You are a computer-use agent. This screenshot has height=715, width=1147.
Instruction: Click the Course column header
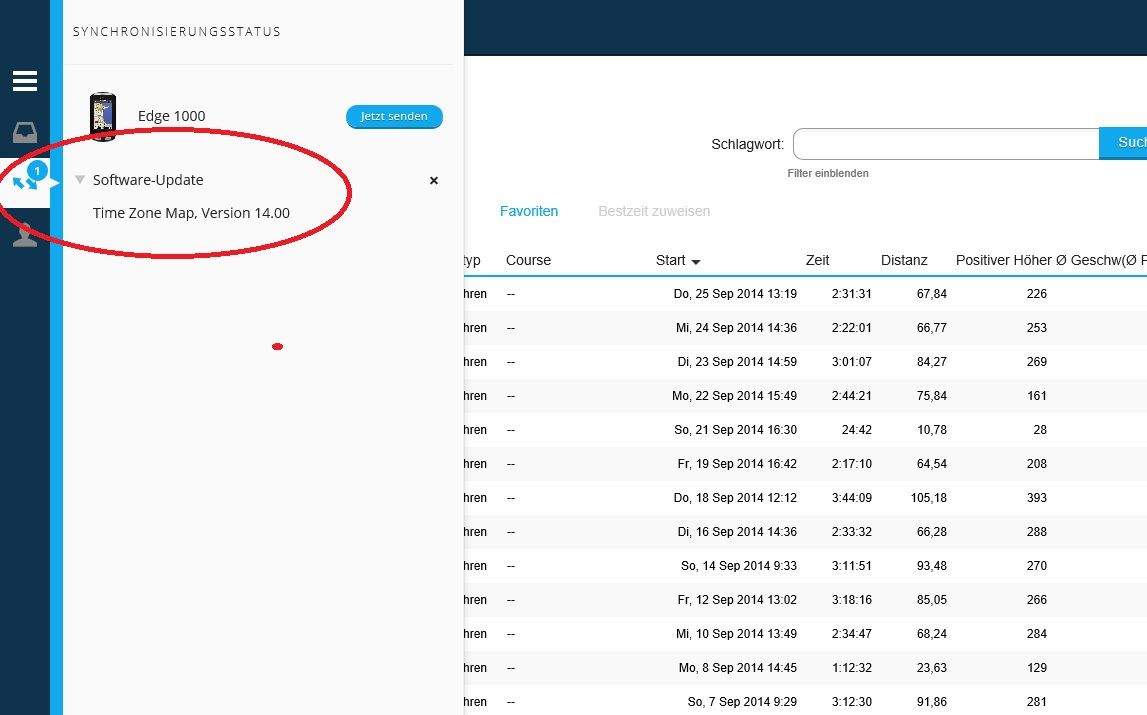528,260
